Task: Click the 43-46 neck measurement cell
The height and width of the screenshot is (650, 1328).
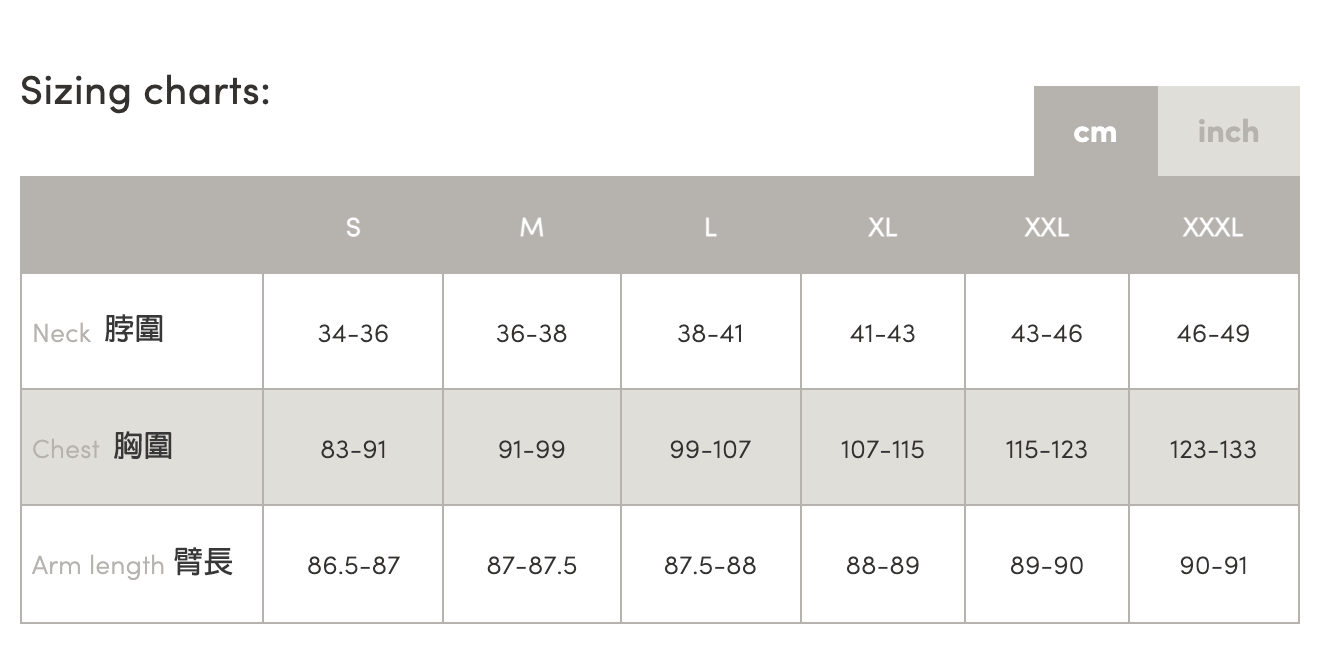Action: pyautogui.click(x=1046, y=333)
